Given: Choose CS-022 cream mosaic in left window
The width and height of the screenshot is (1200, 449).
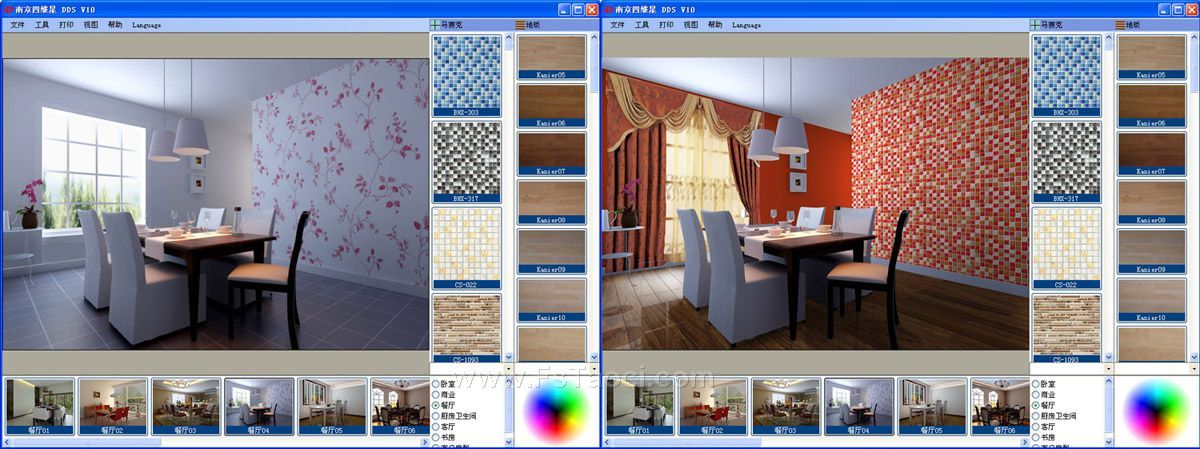Looking at the screenshot, I should (466, 248).
